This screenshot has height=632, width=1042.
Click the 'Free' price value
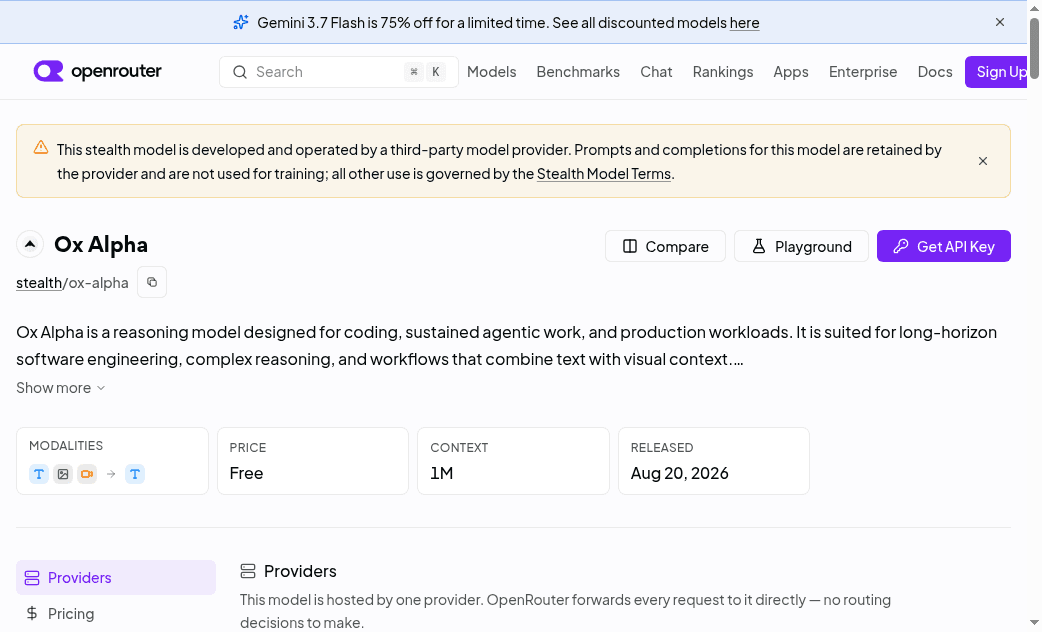247,473
